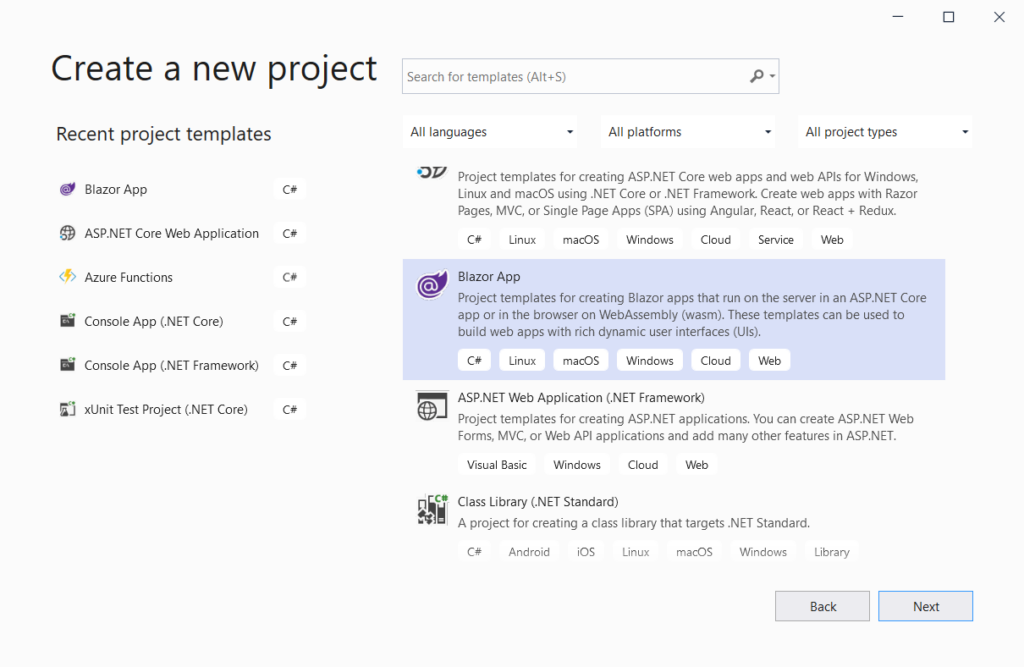Click the ASP.NET Web Application globe template icon
Viewport: 1024px width, 667px height.
pyautogui.click(x=431, y=406)
